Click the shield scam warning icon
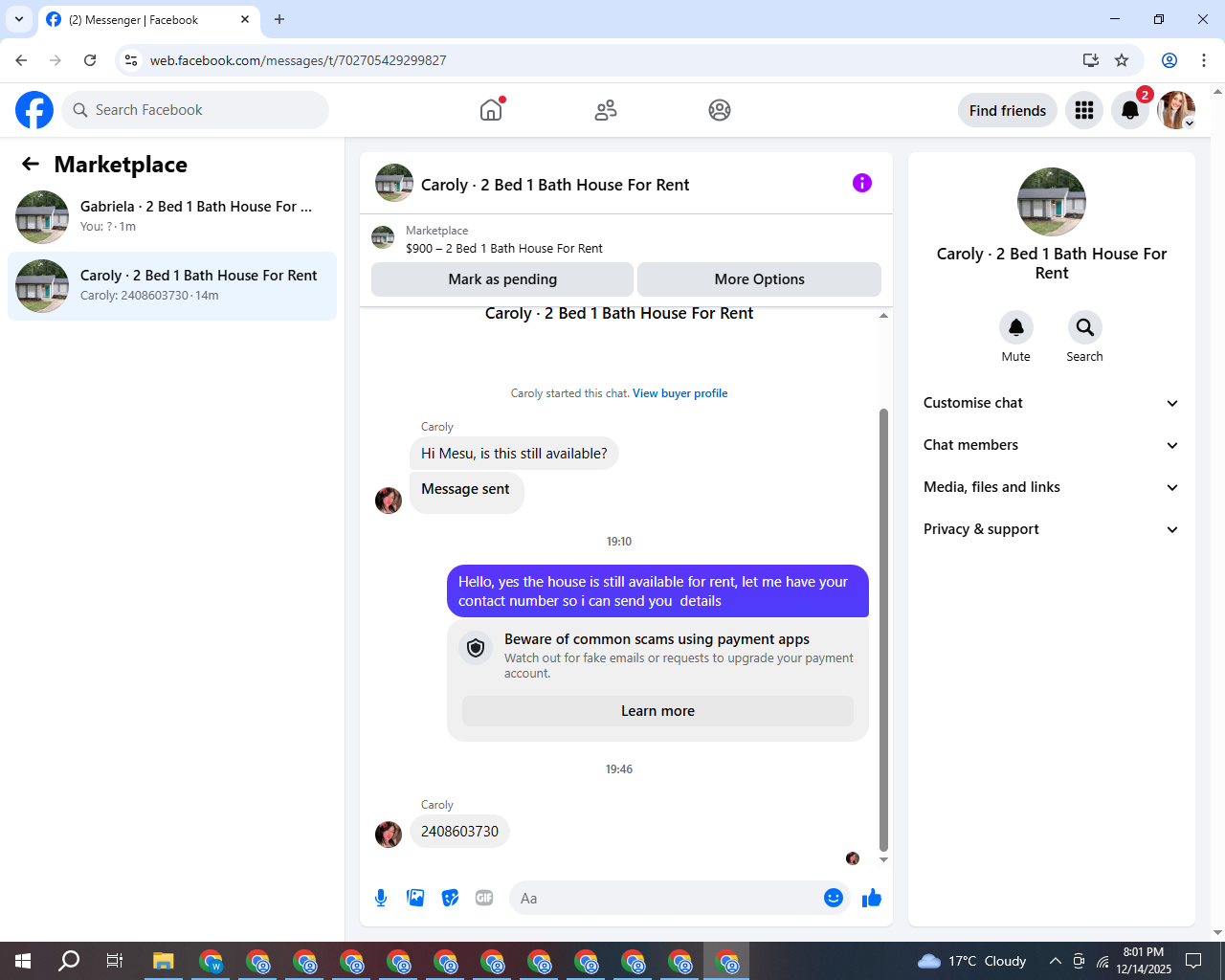The width and height of the screenshot is (1225, 980). [x=476, y=648]
